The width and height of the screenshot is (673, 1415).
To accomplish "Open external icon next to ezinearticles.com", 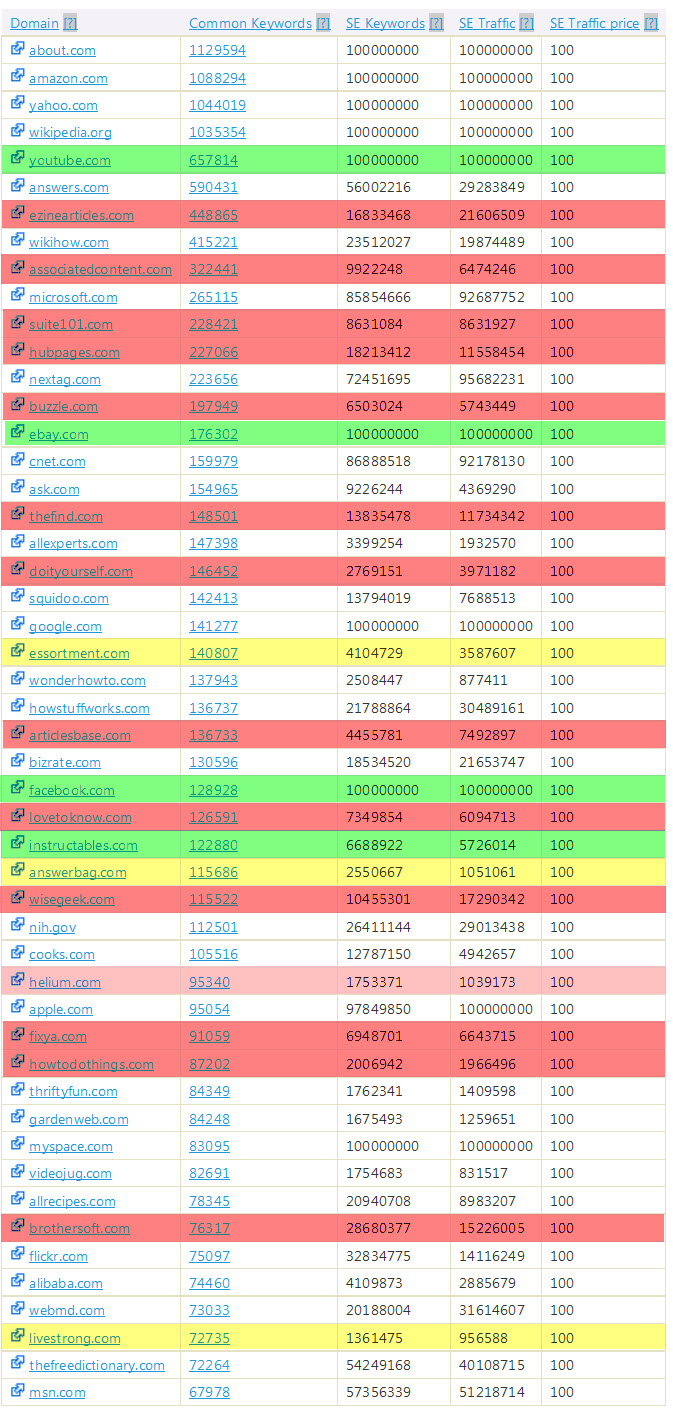I will (x=18, y=214).
